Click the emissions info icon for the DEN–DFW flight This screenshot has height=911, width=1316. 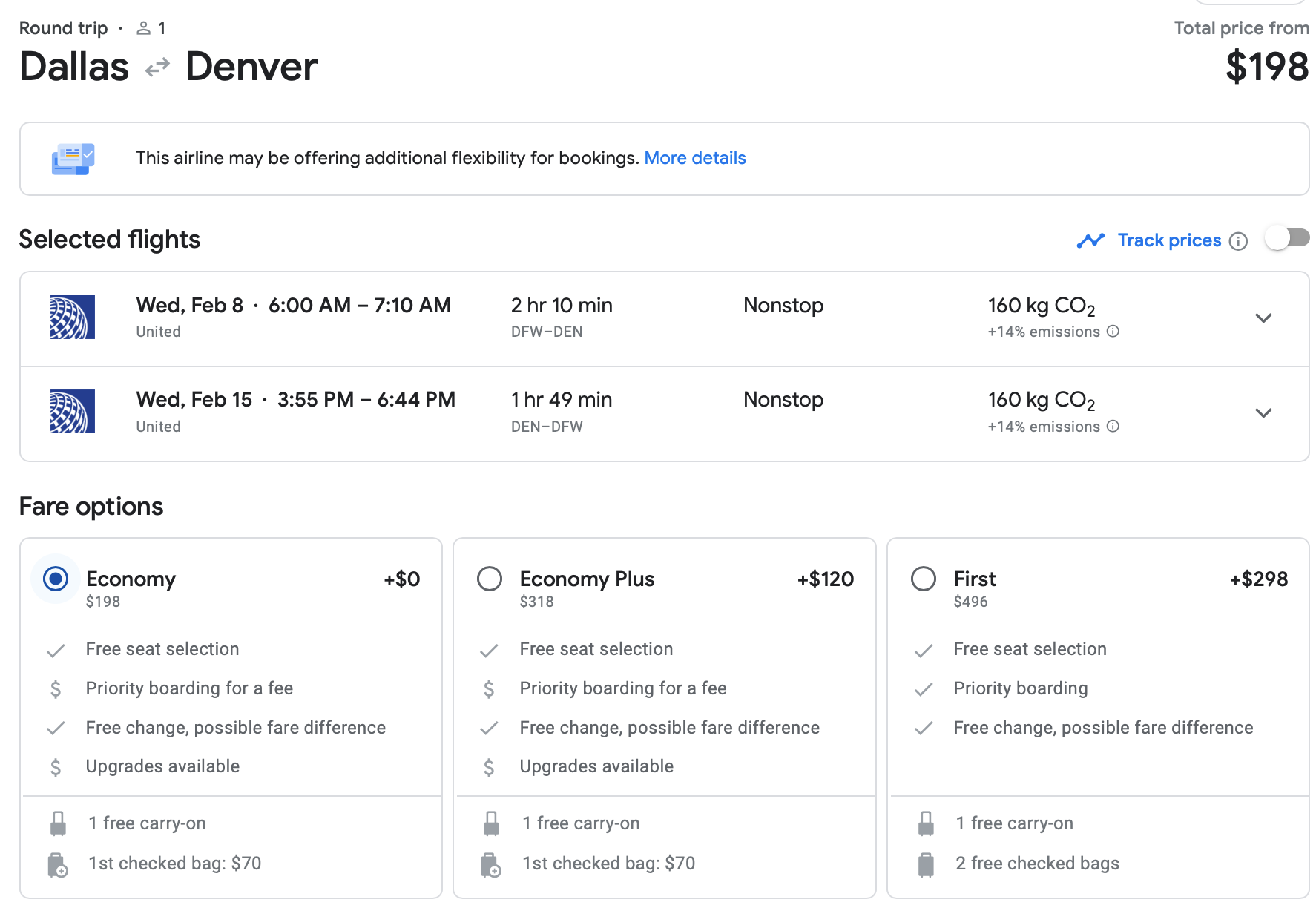1113,427
